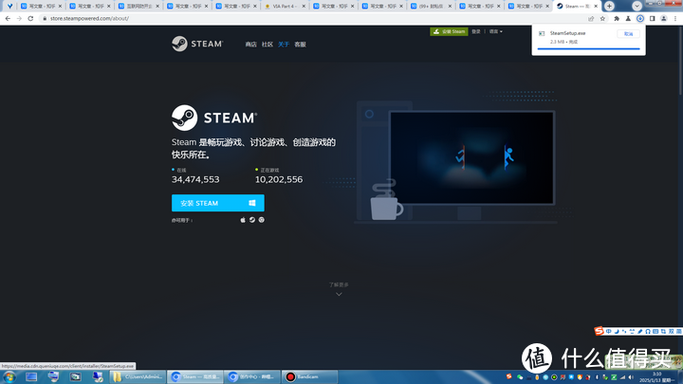Click the padlock site info icon
Image resolution: width=683 pixels, height=384 pixels.
(44, 19)
